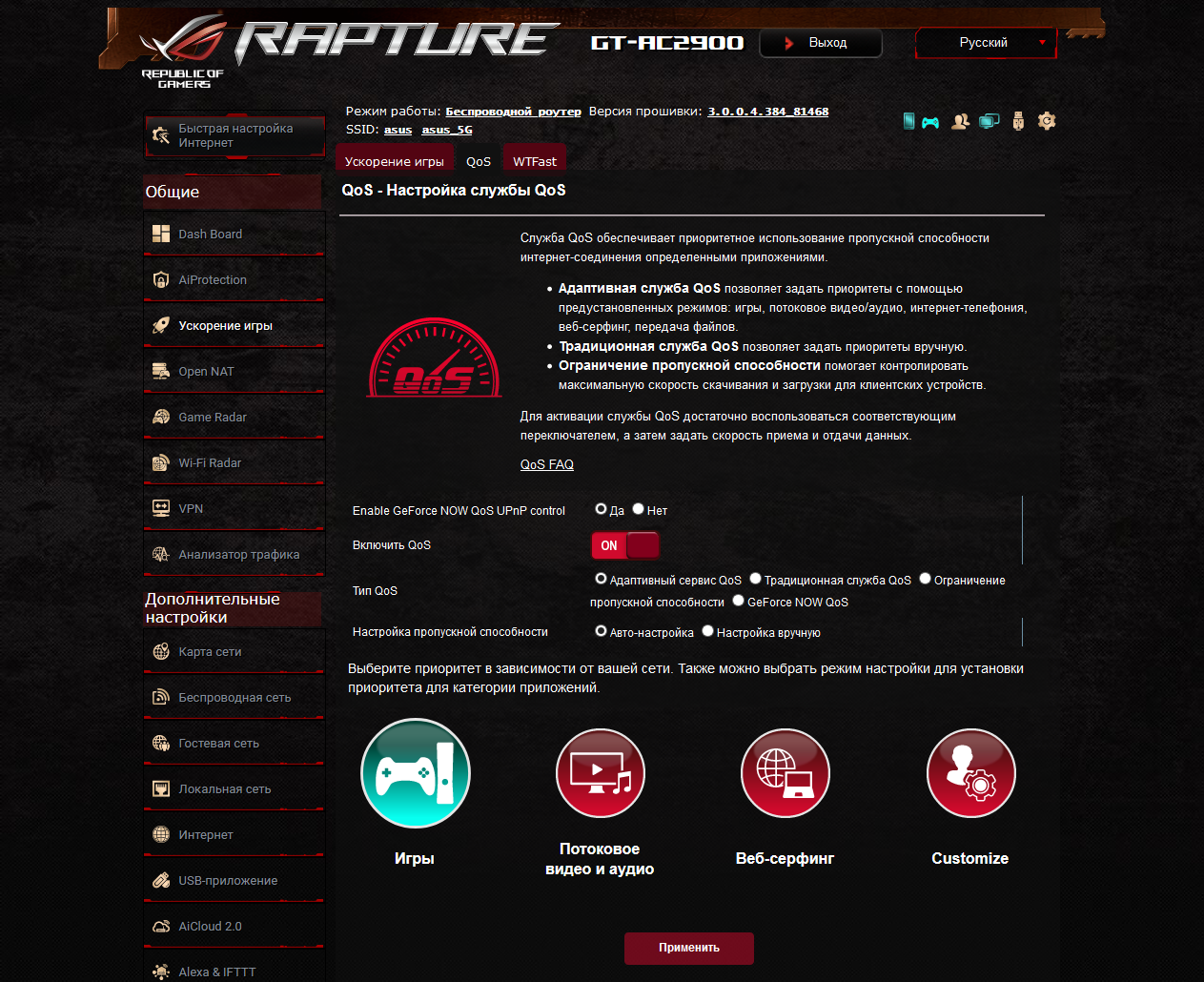Click the USB status icon in header
Viewport: 1204px width, 982px height.
1018,121
